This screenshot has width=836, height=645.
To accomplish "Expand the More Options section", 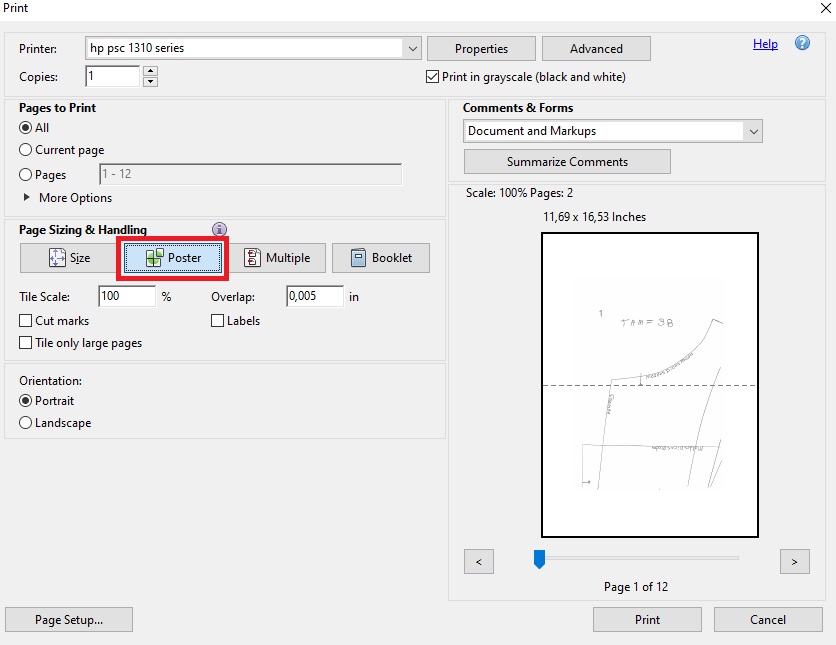I will [x=28, y=198].
